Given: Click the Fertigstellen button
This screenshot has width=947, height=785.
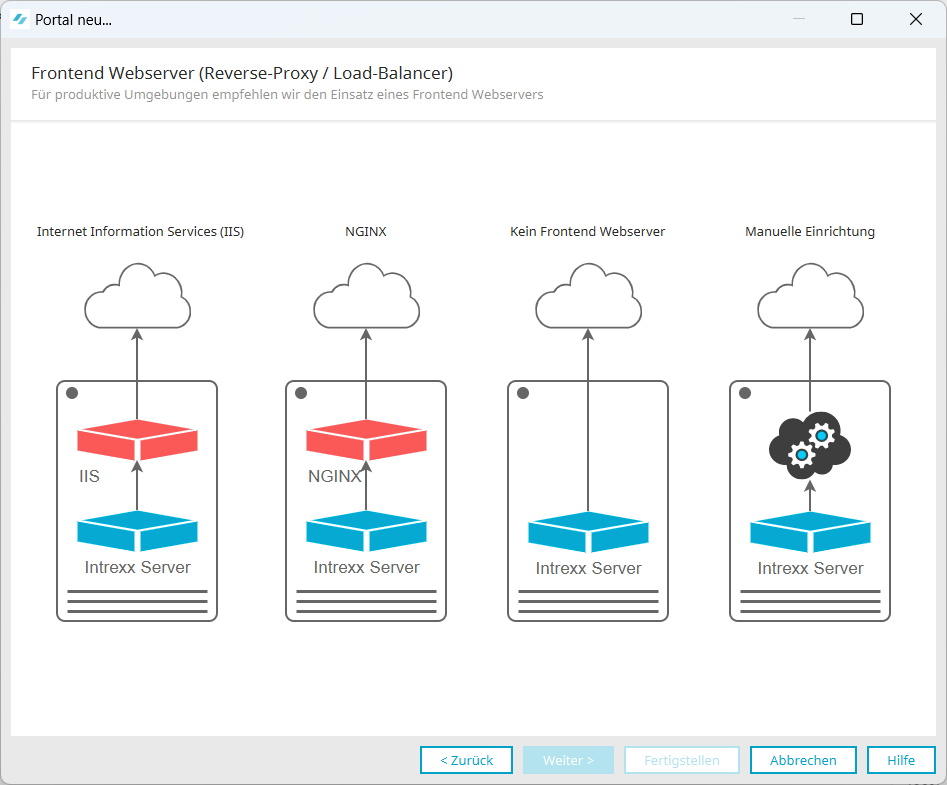Looking at the screenshot, I should [x=682, y=760].
